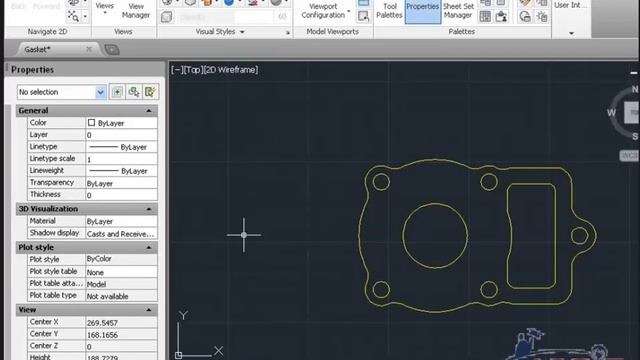Click the [2D Wireframe] visual style label

click(x=231, y=70)
